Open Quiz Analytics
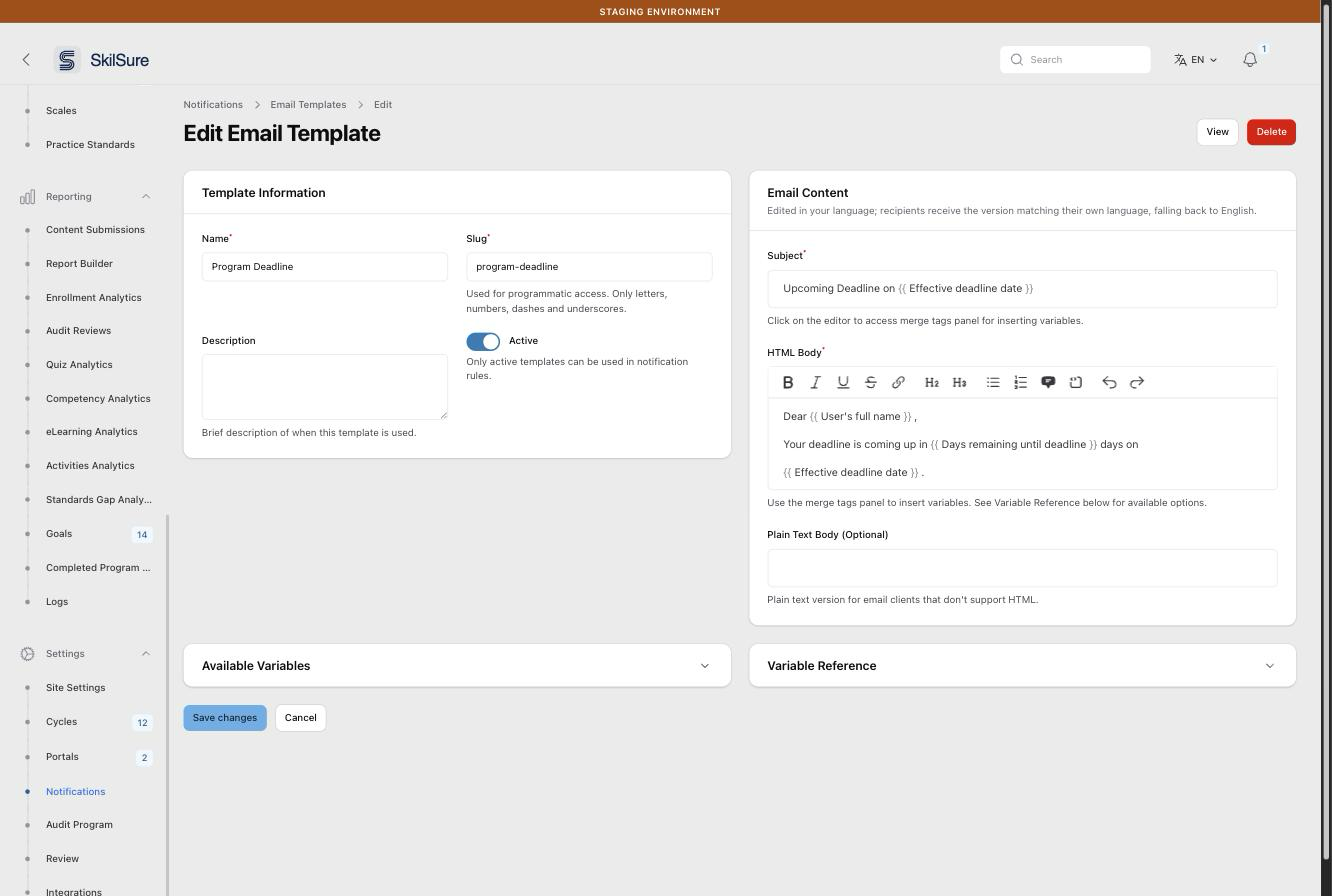1332x896 pixels. pos(79,365)
